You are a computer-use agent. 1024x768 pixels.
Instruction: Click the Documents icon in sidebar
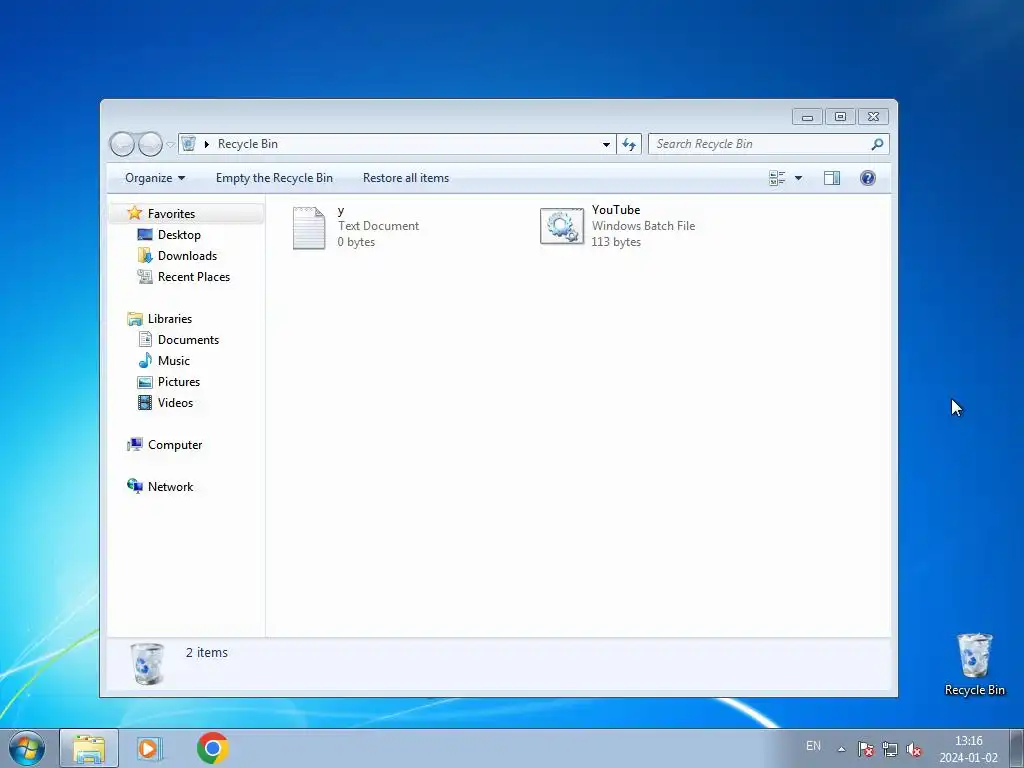[145, 340]
